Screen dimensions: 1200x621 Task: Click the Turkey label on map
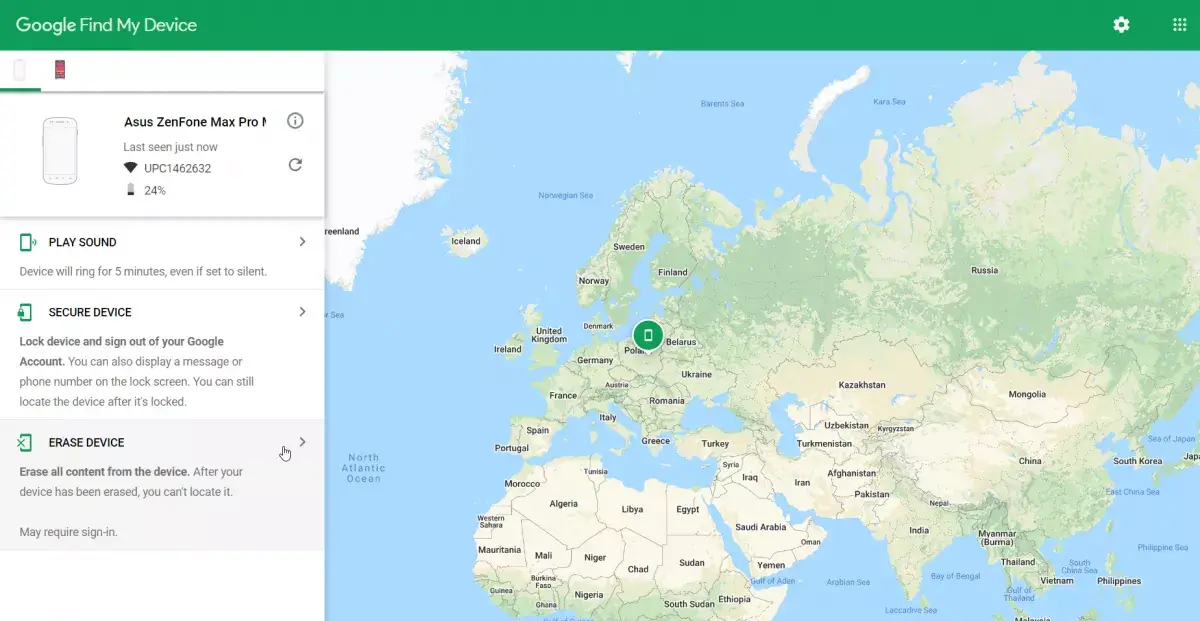(x=715, y=444)
